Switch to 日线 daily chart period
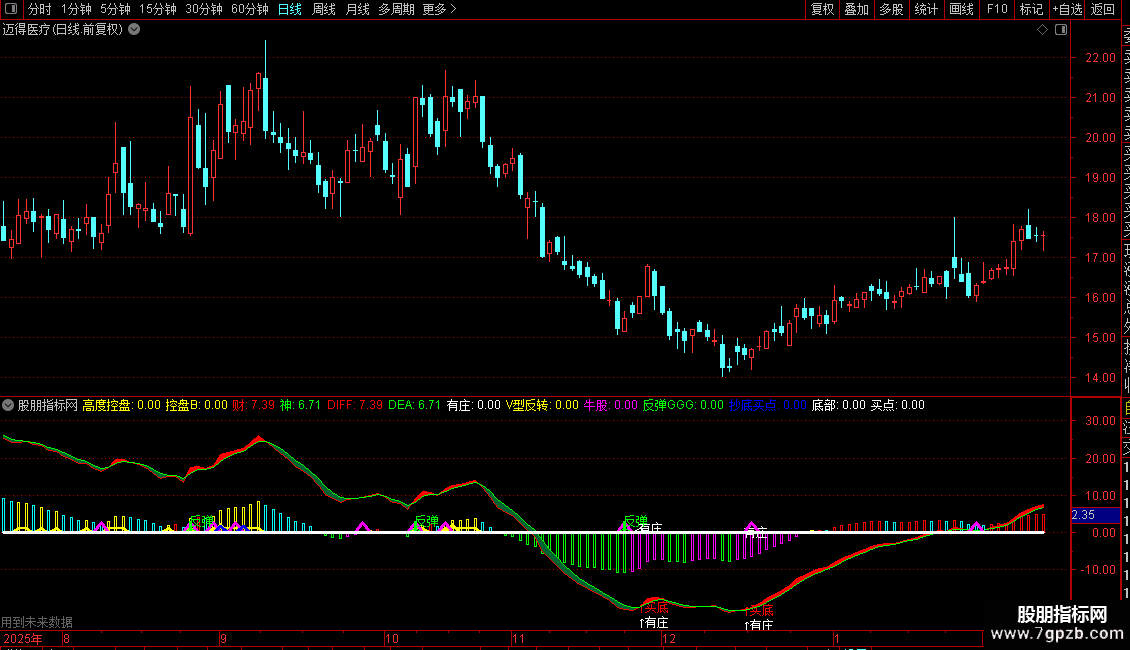1130x650 pixels. click(289, 9)
